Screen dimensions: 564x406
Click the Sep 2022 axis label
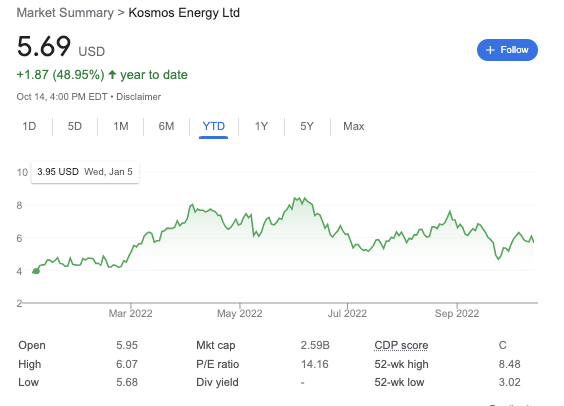pyautogui.click(x=457, y=314)
